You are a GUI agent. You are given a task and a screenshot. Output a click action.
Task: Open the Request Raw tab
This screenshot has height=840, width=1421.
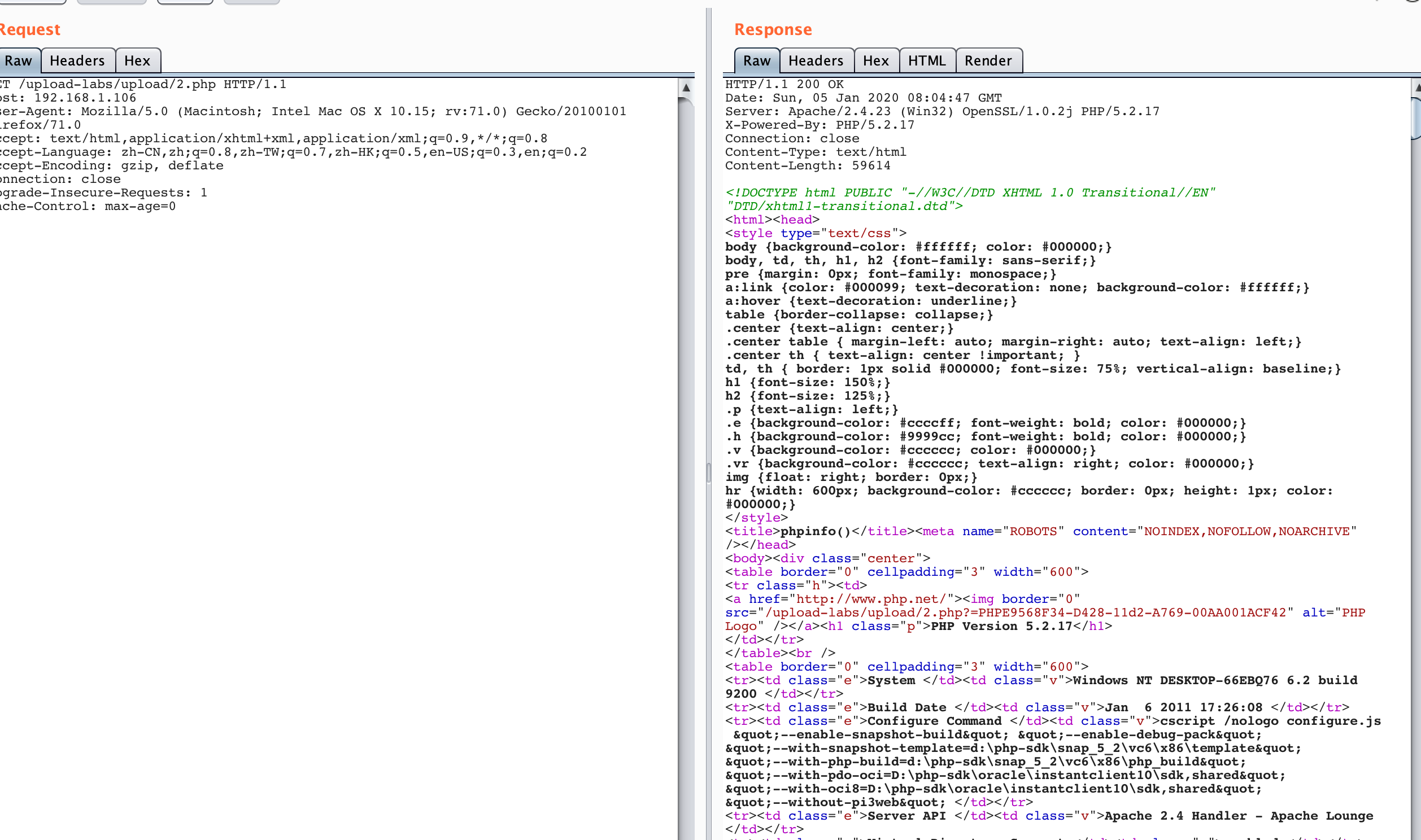(19, 60)
